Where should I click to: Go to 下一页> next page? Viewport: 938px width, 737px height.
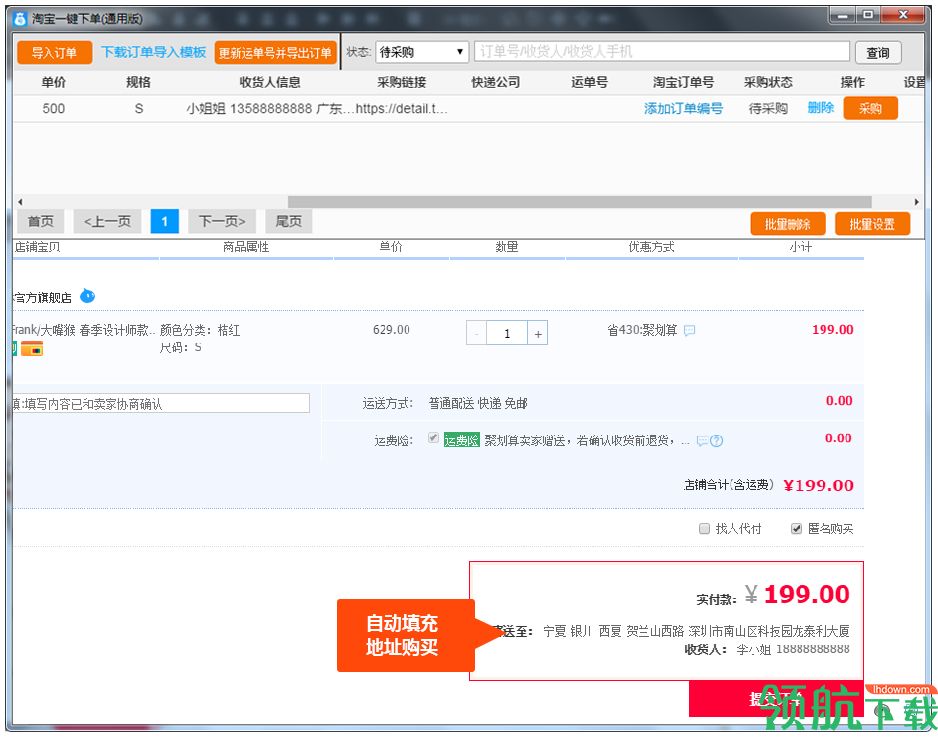pyautogui.click(x=222, y=221)
